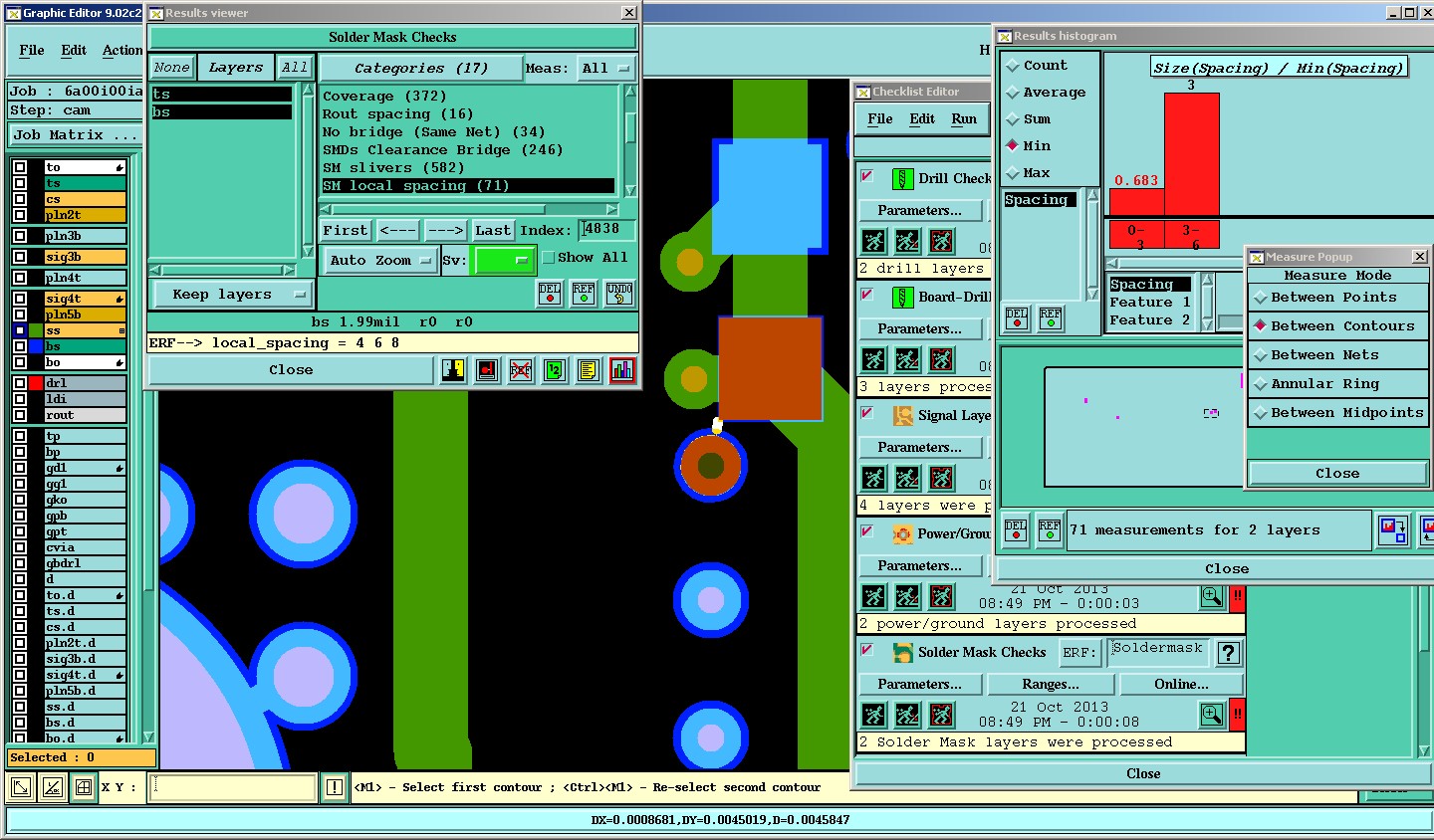
Task: Click the crossed-out REF icon
Action: 521,370
